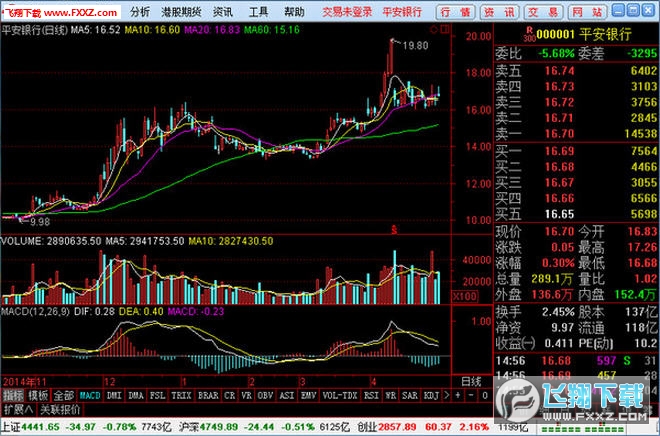Click the 0 button next to the minus
660x436 pixels.
click(485, 396)
